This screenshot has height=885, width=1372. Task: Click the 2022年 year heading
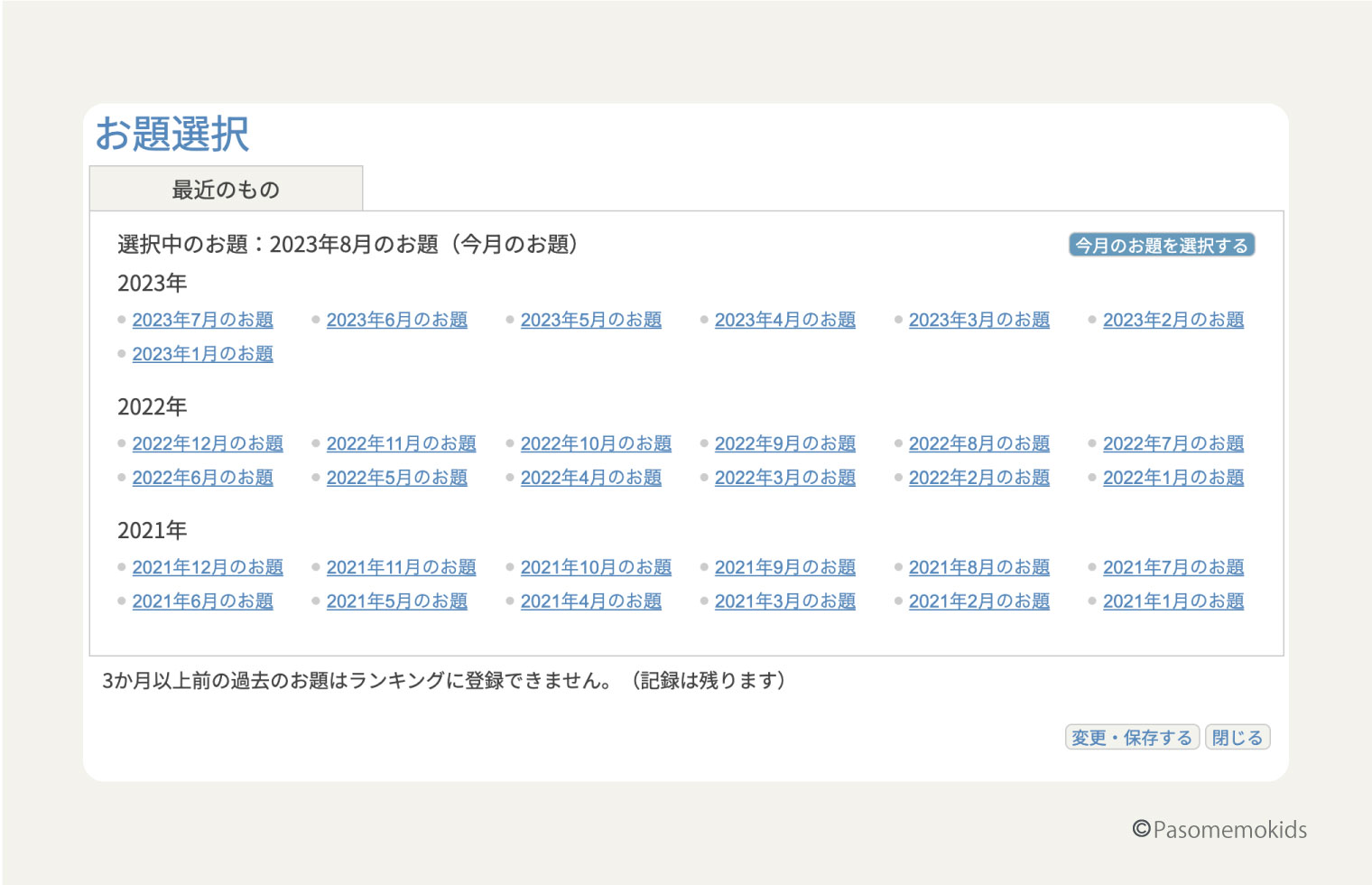coord(152,406)
